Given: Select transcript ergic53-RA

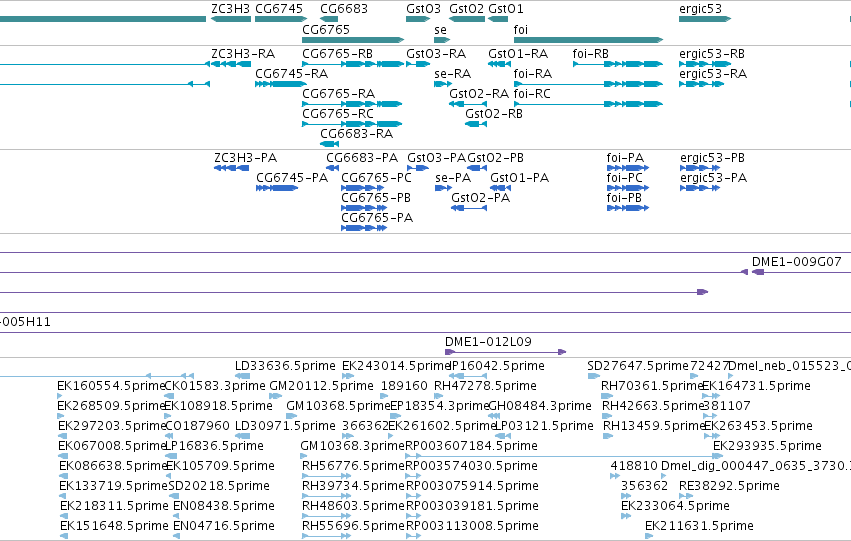Looking at the screenshot, I should [x=713, y=74].
